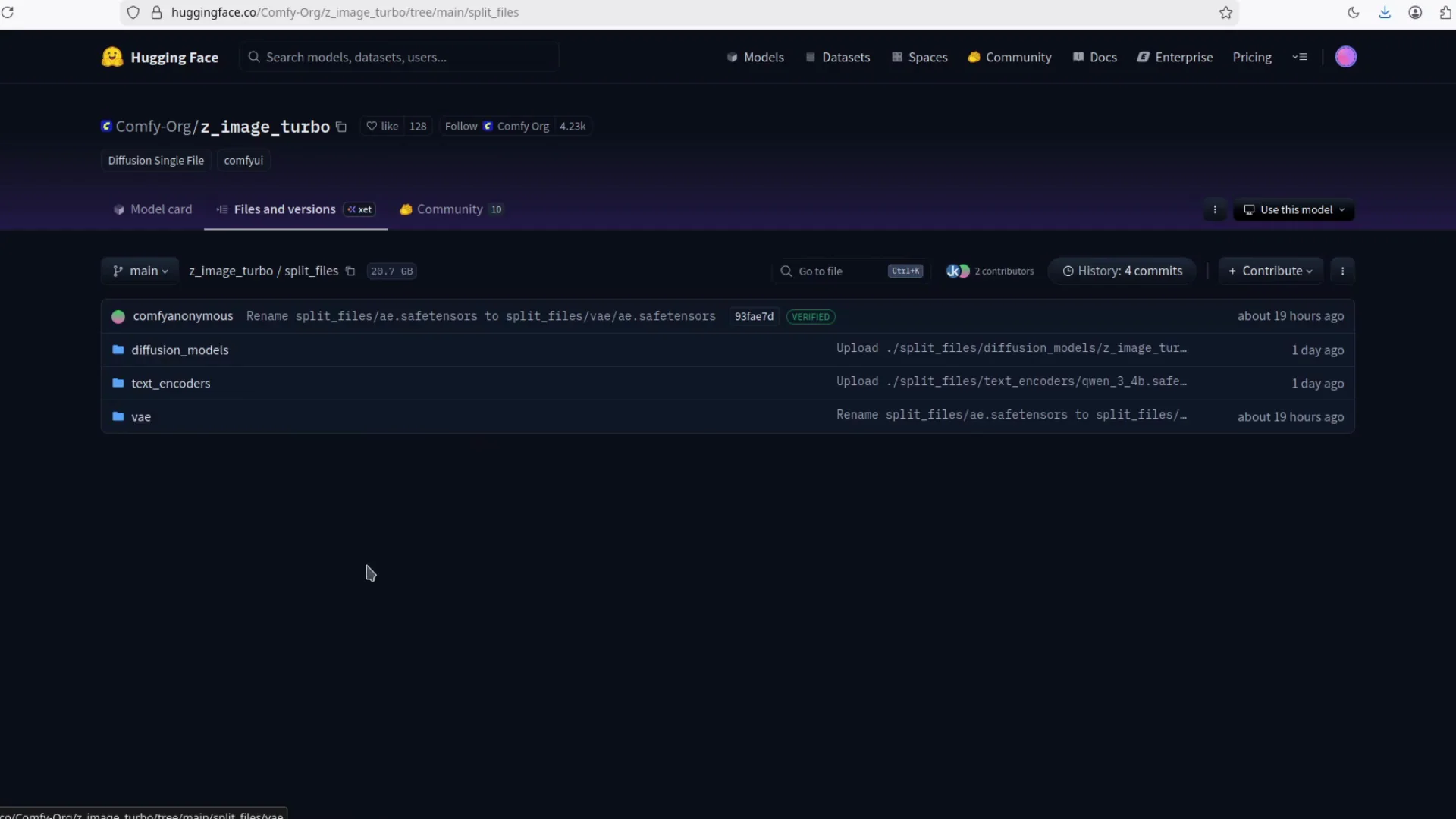The height and width of the screenshot is (819, 1456).
Task: Click the Hugging Face logo
Action: [112, 56]
